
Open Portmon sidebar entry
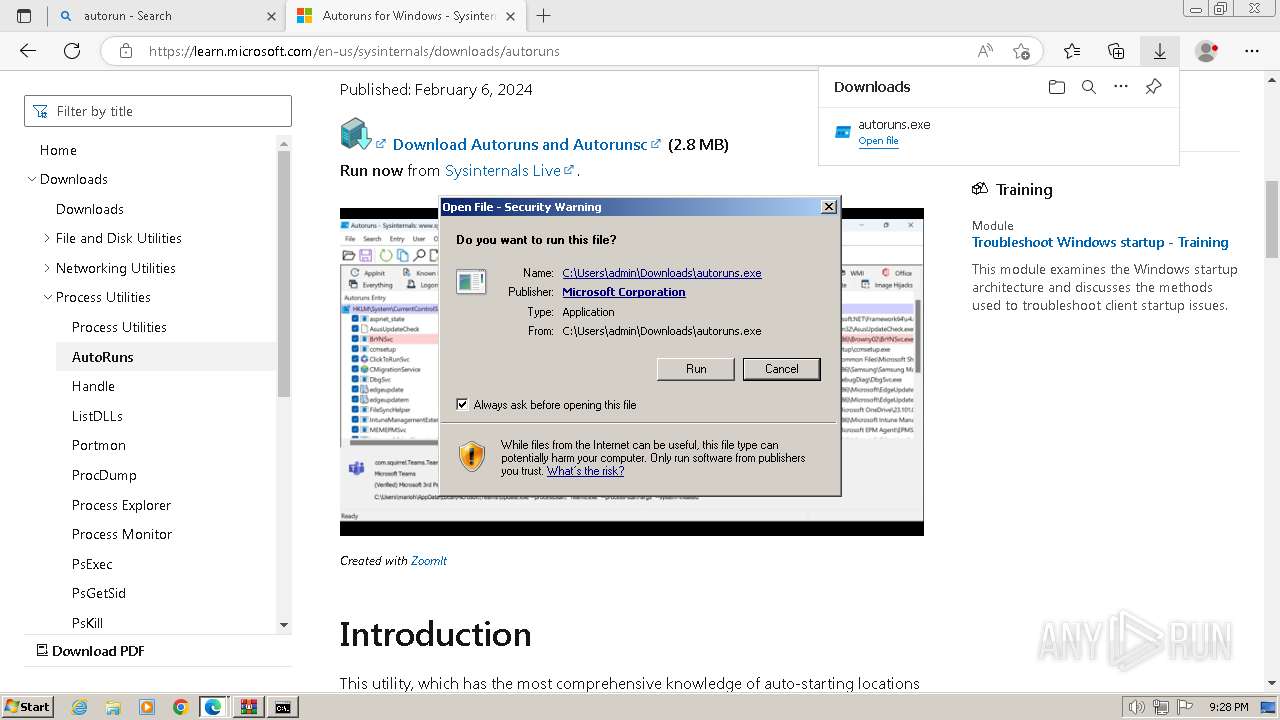tap(98, 445)
